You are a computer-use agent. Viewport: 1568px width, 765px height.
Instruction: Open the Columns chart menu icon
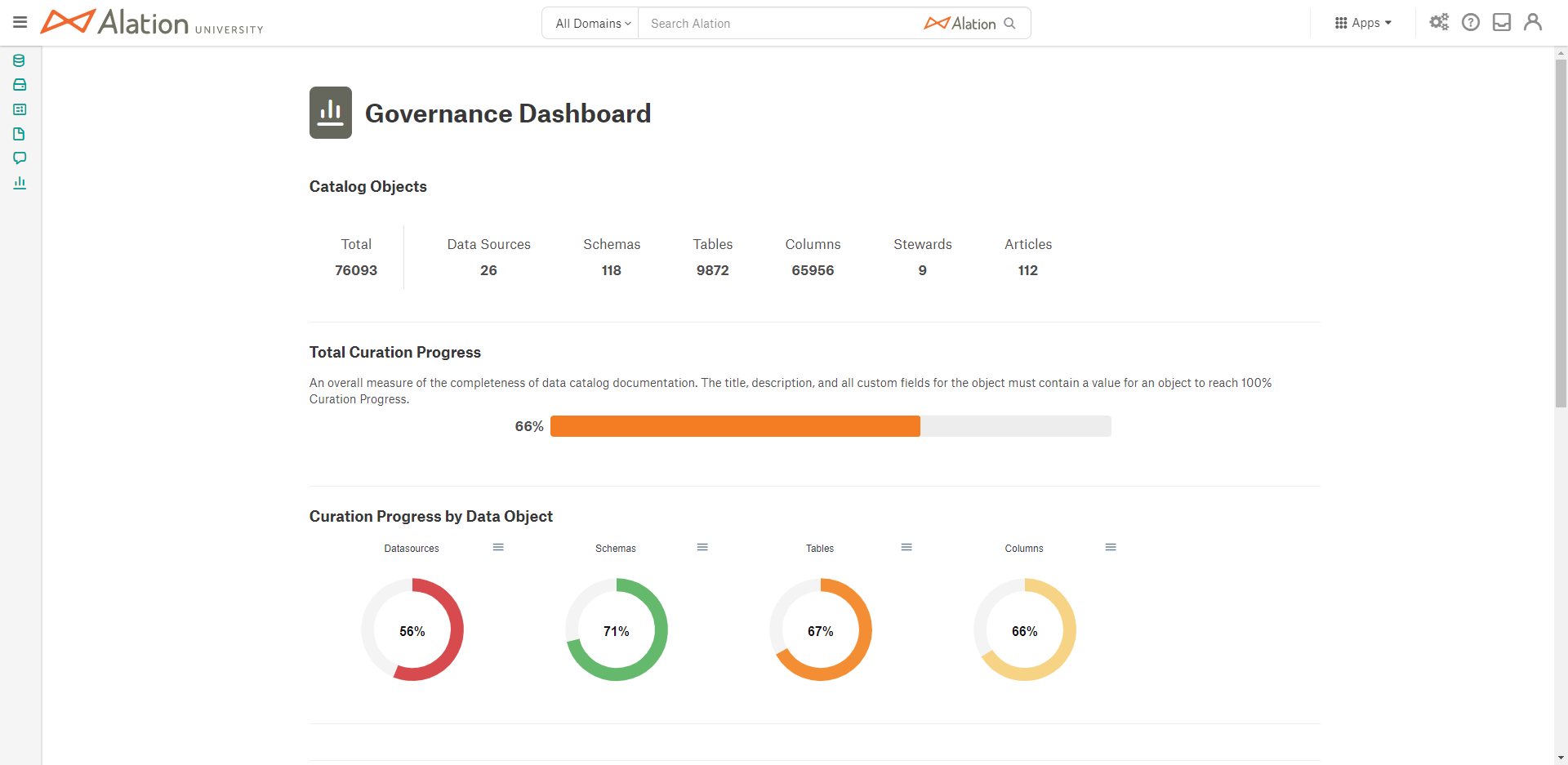(x=1111, y=547)
